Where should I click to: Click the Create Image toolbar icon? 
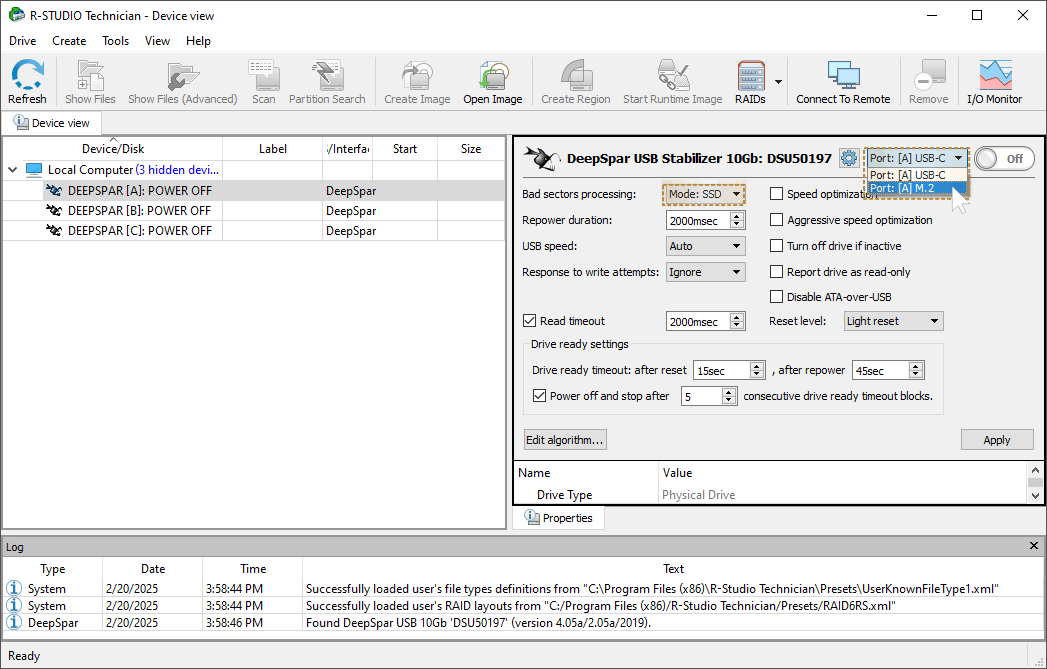pos(417,75)
